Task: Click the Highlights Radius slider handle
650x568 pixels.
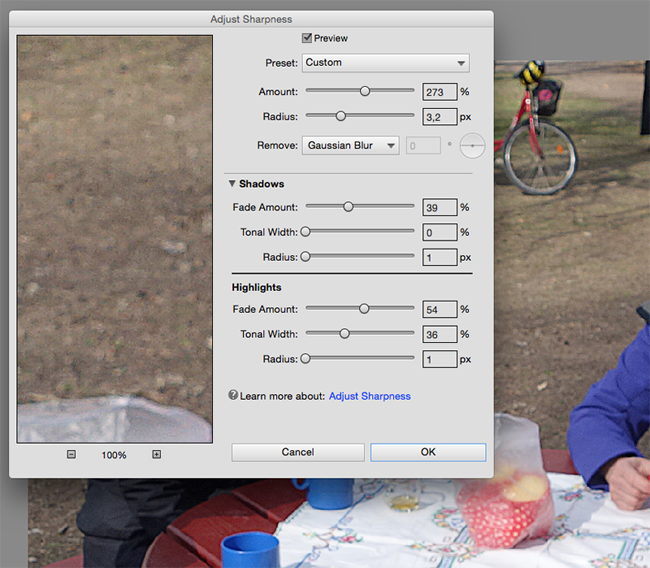Action: (306, 358)
